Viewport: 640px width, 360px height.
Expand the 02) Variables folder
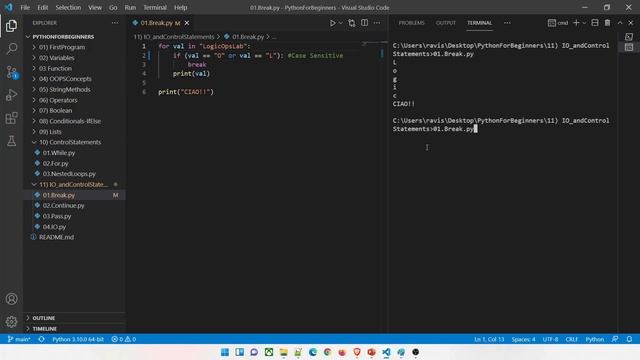(74, 58)
